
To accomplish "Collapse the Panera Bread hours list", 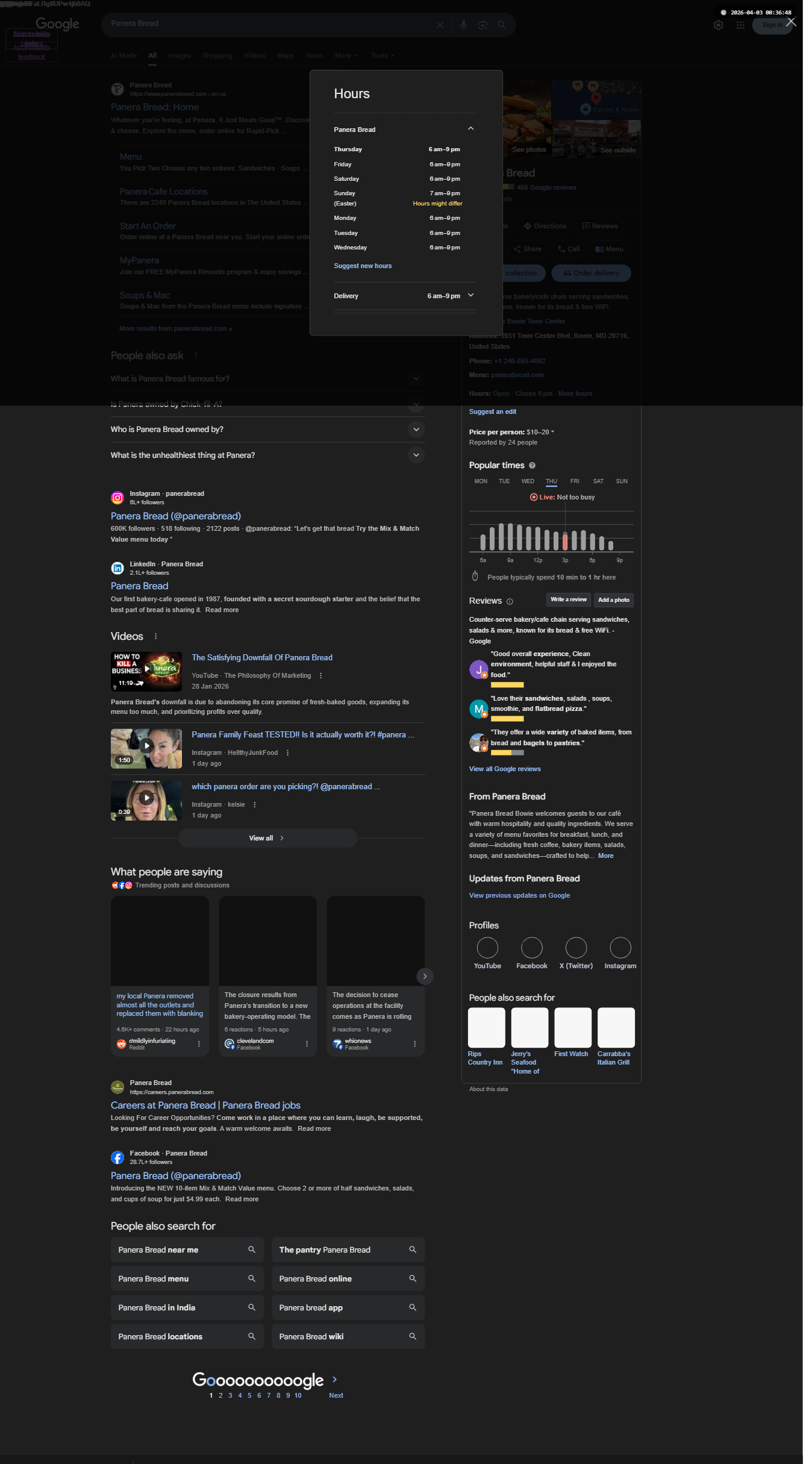I will click(470, 128).
